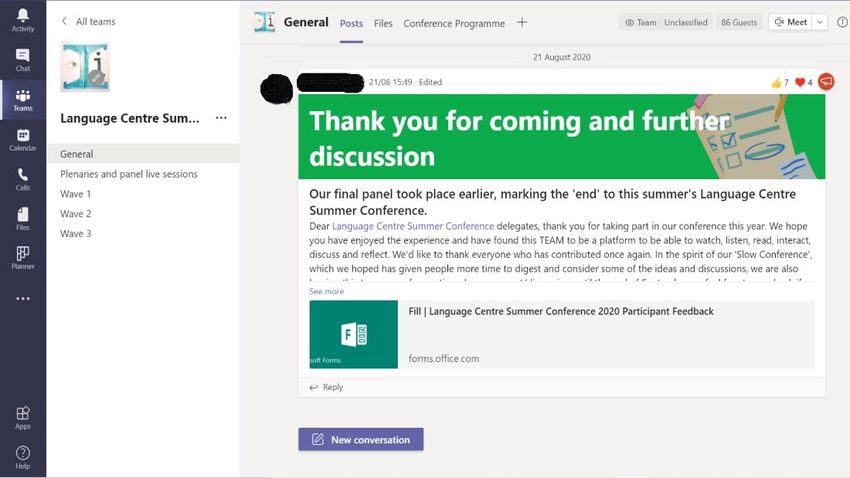Open the Files icon in left rail

(x=23, y=219)
